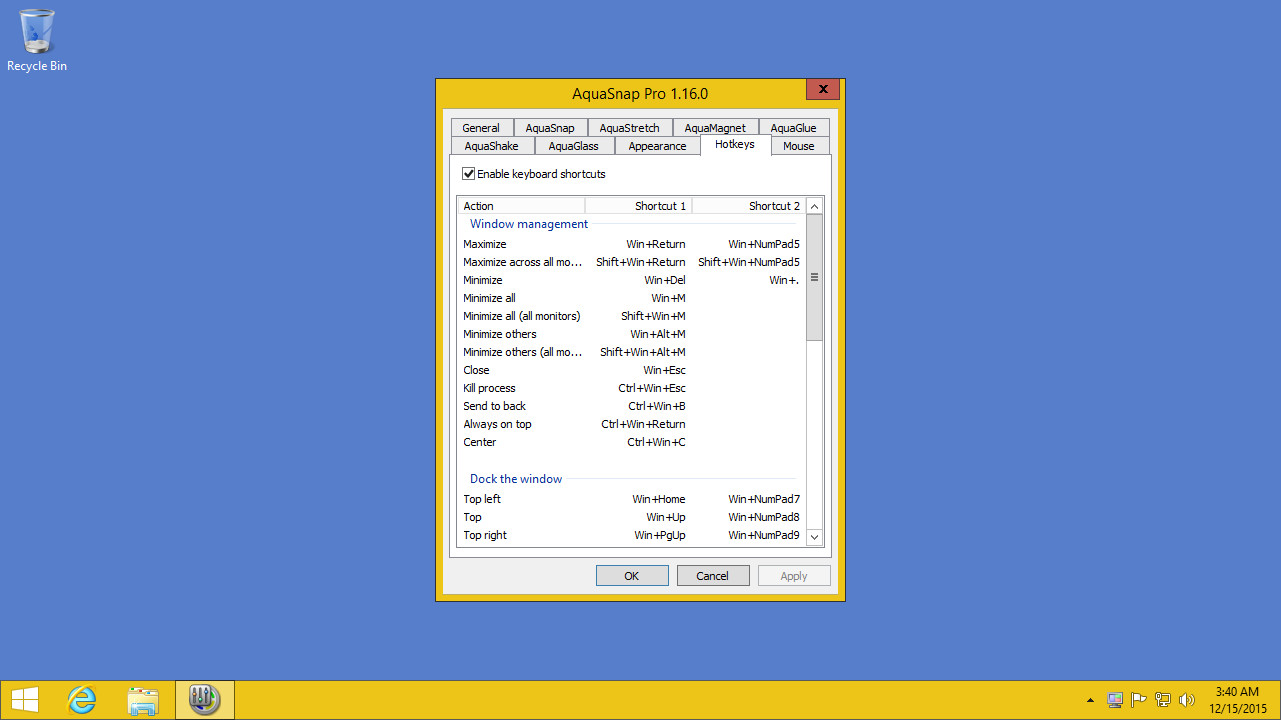The image size is (1281, 720).
Task: Confirm settings with the OK button
Action: point(631,575)
